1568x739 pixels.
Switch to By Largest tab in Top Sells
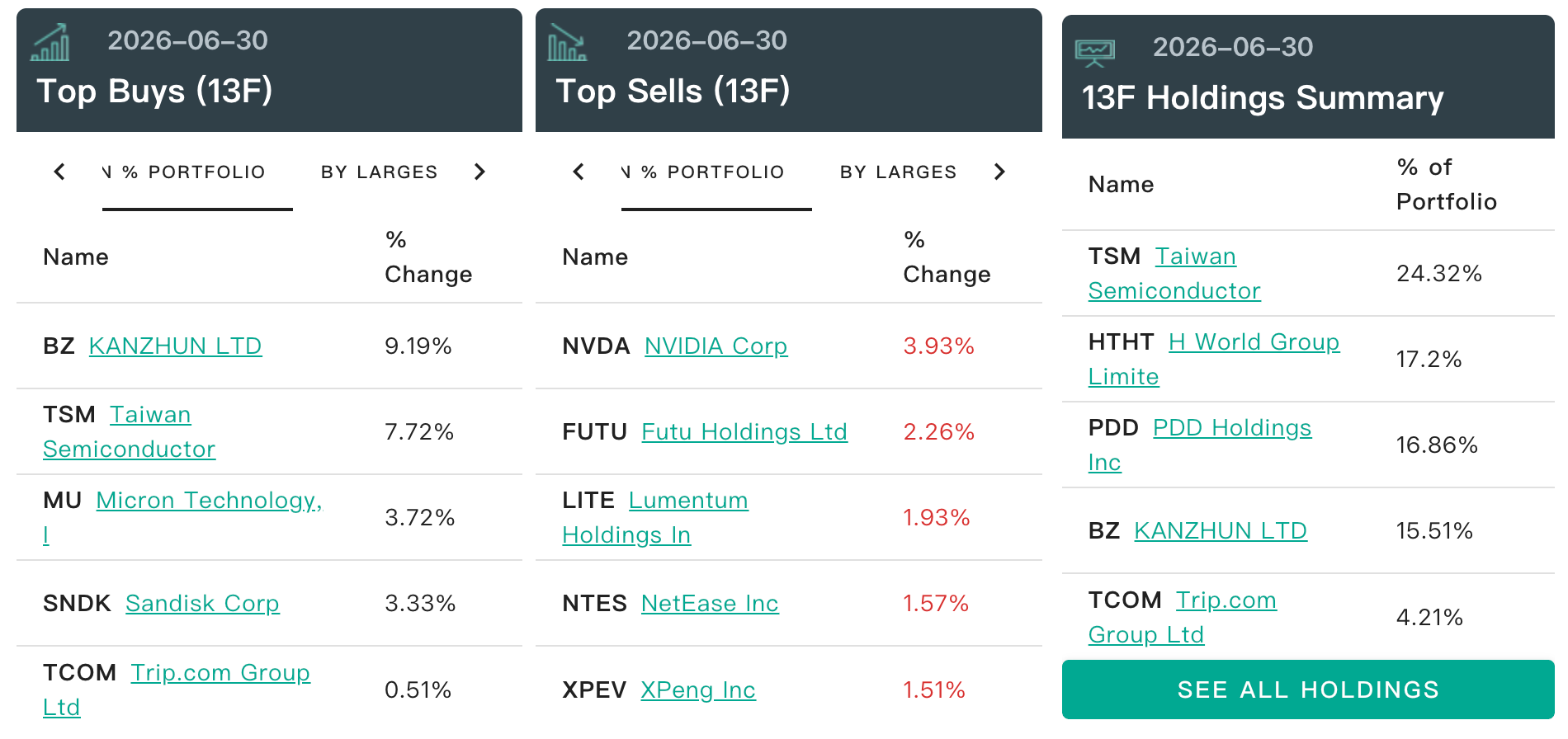coord(898,172)
